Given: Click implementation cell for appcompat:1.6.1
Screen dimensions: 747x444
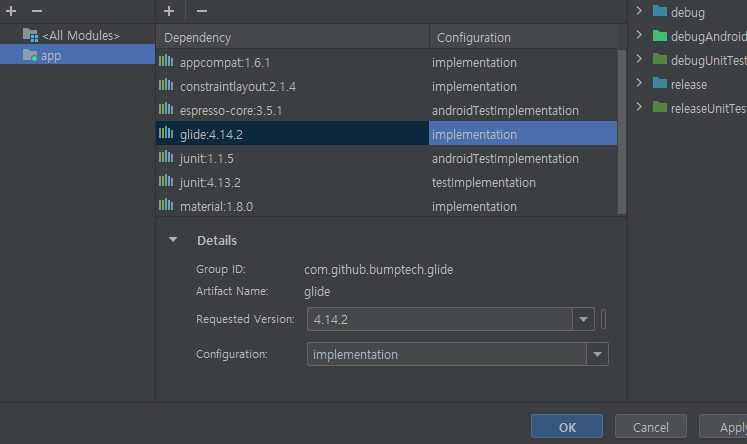Looking at the screenshot, I should point(523,62).
